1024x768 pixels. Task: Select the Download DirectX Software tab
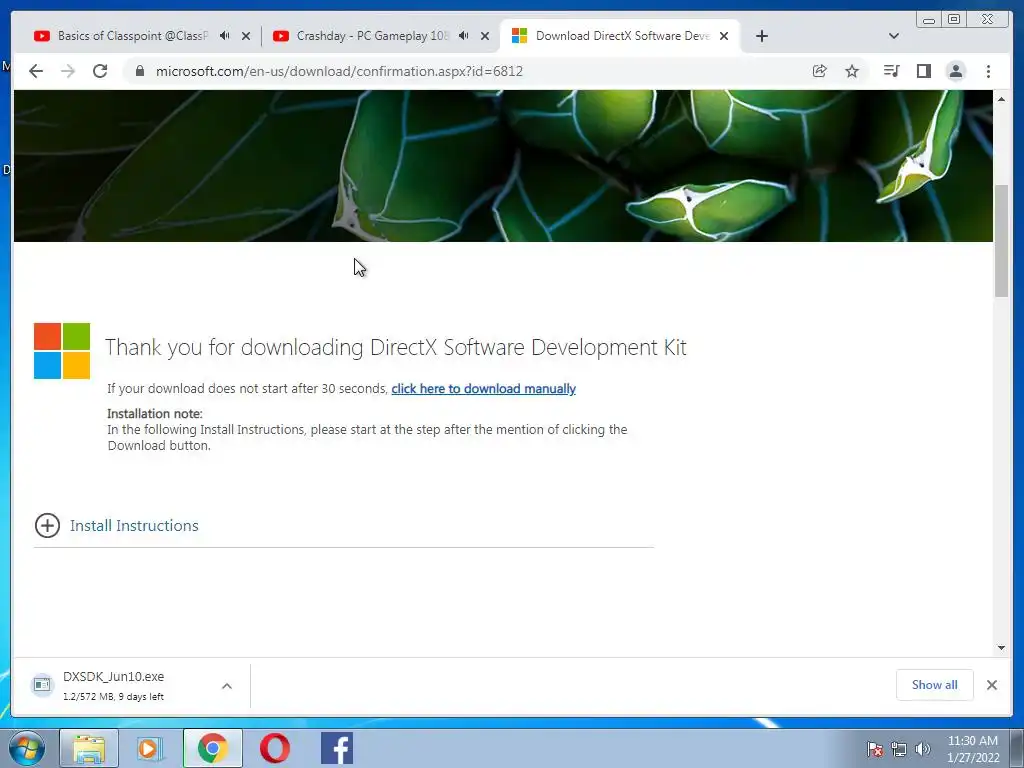[x=620, y=36]
